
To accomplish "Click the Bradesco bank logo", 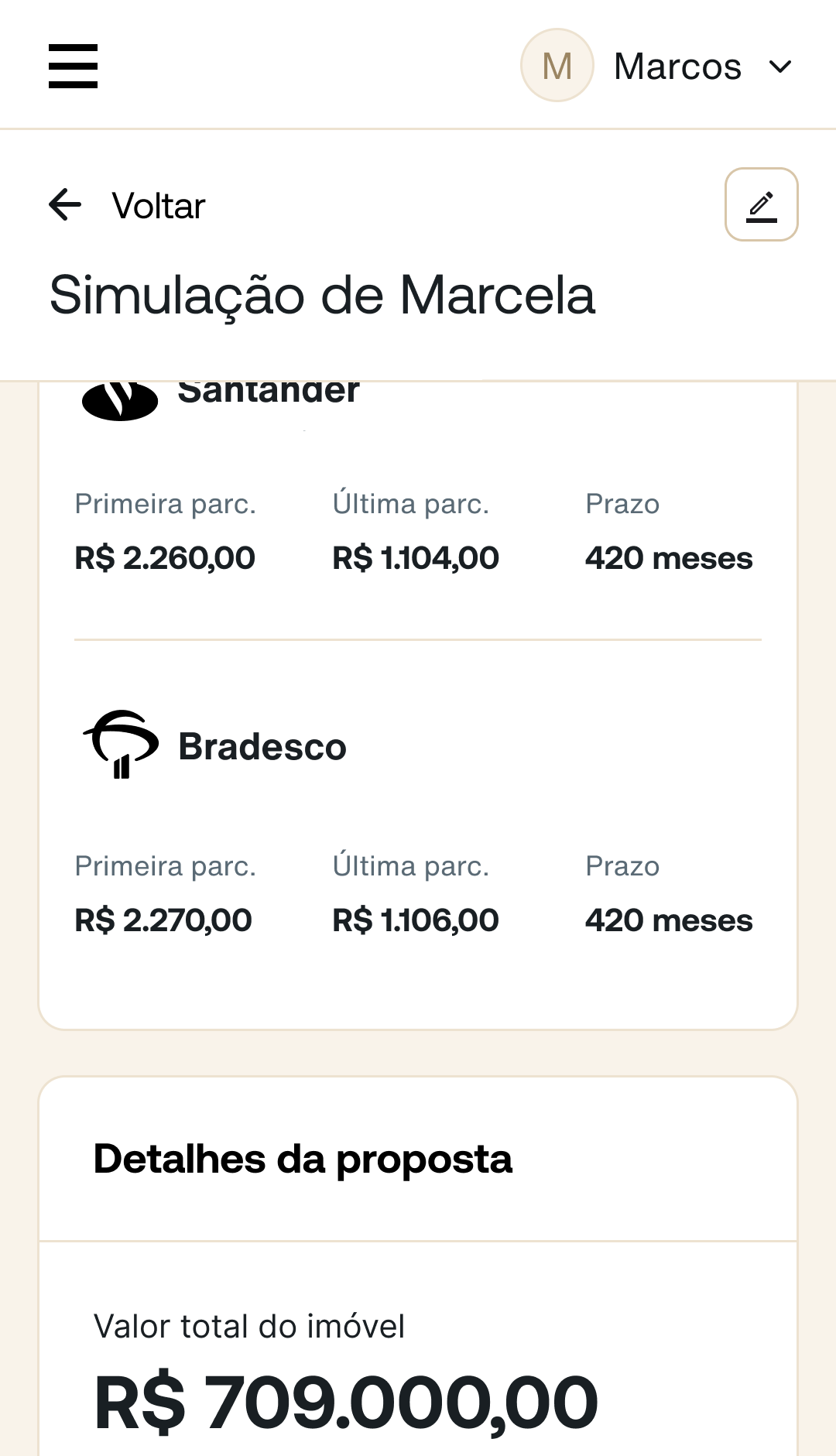I will point(121,745).
